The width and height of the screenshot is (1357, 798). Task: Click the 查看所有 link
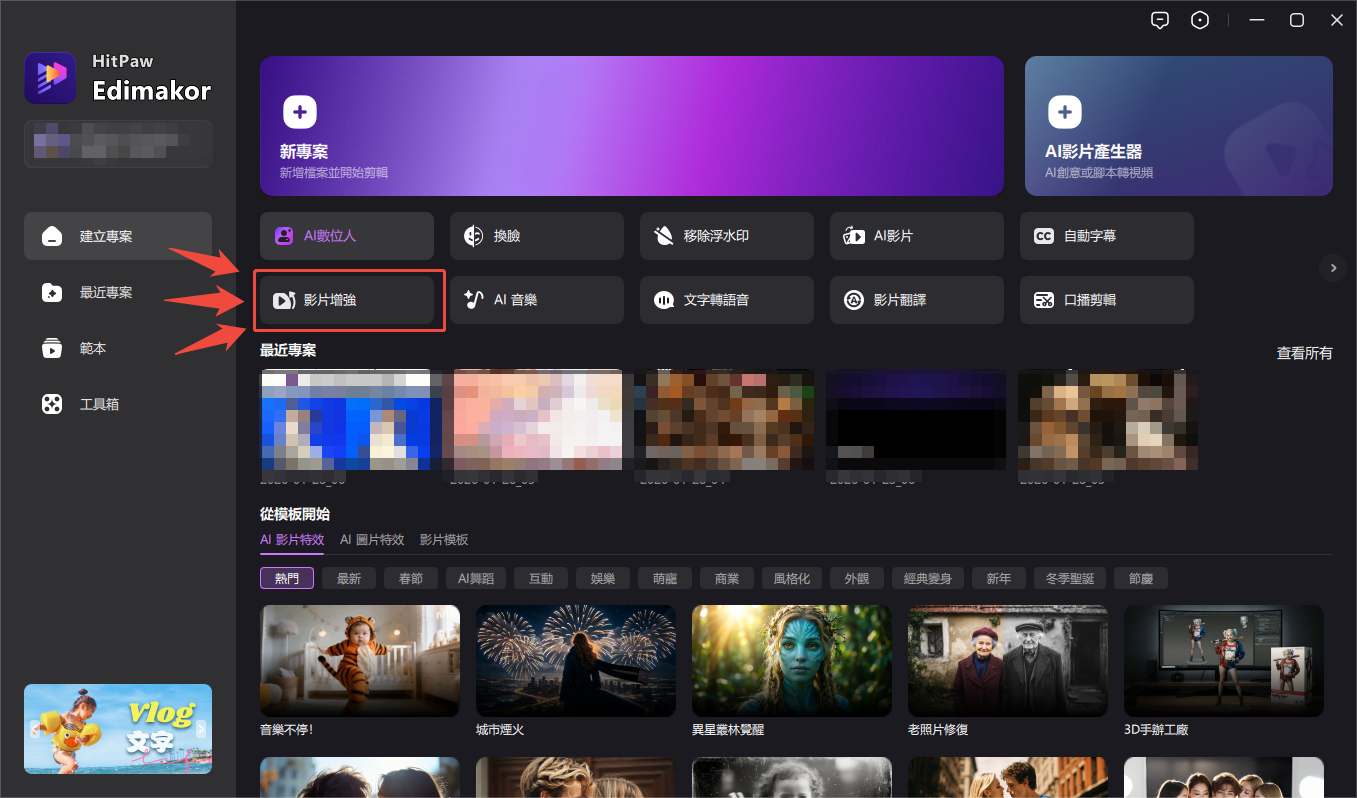coord(1304,352)
